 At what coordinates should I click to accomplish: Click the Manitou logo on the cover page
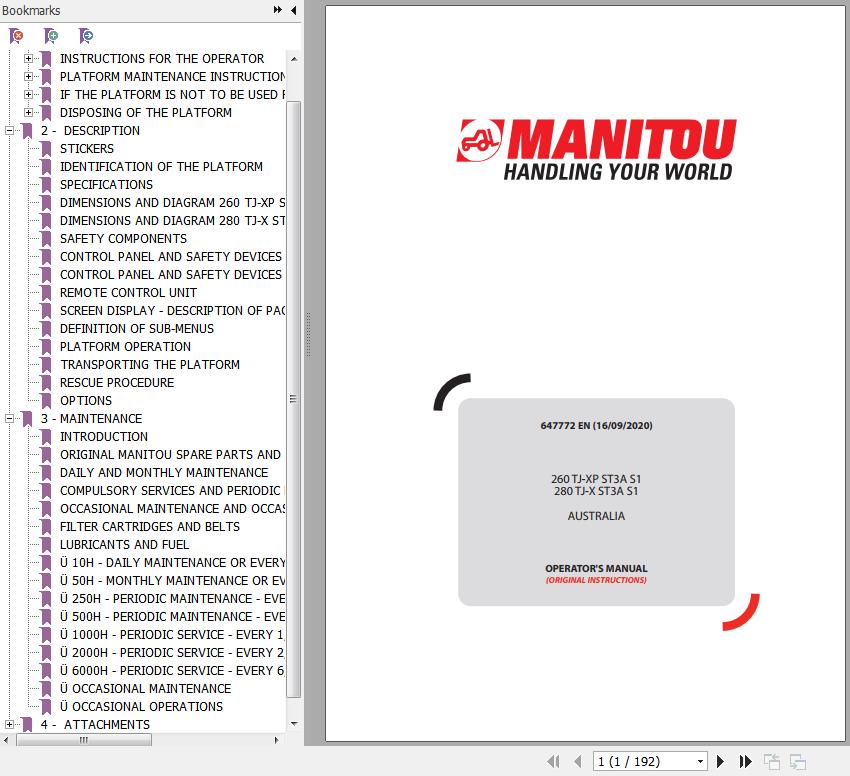point(596,150)
